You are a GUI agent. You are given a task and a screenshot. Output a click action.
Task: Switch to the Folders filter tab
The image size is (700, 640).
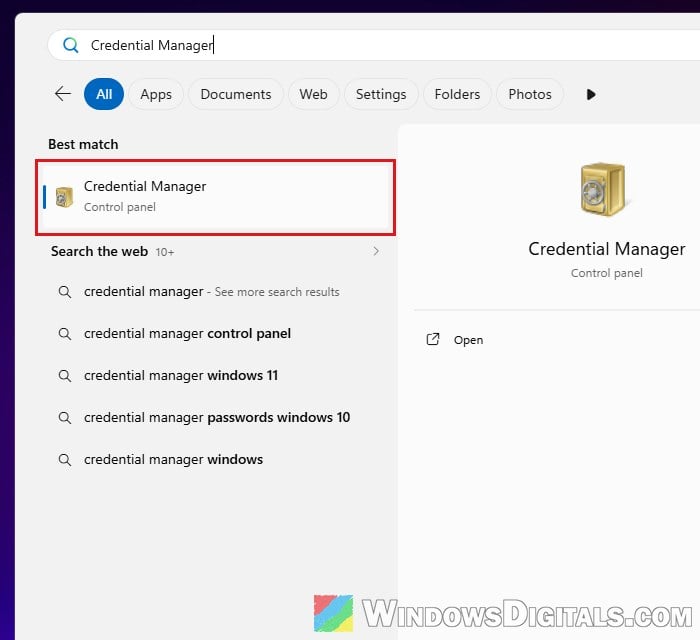pos(457,94)
